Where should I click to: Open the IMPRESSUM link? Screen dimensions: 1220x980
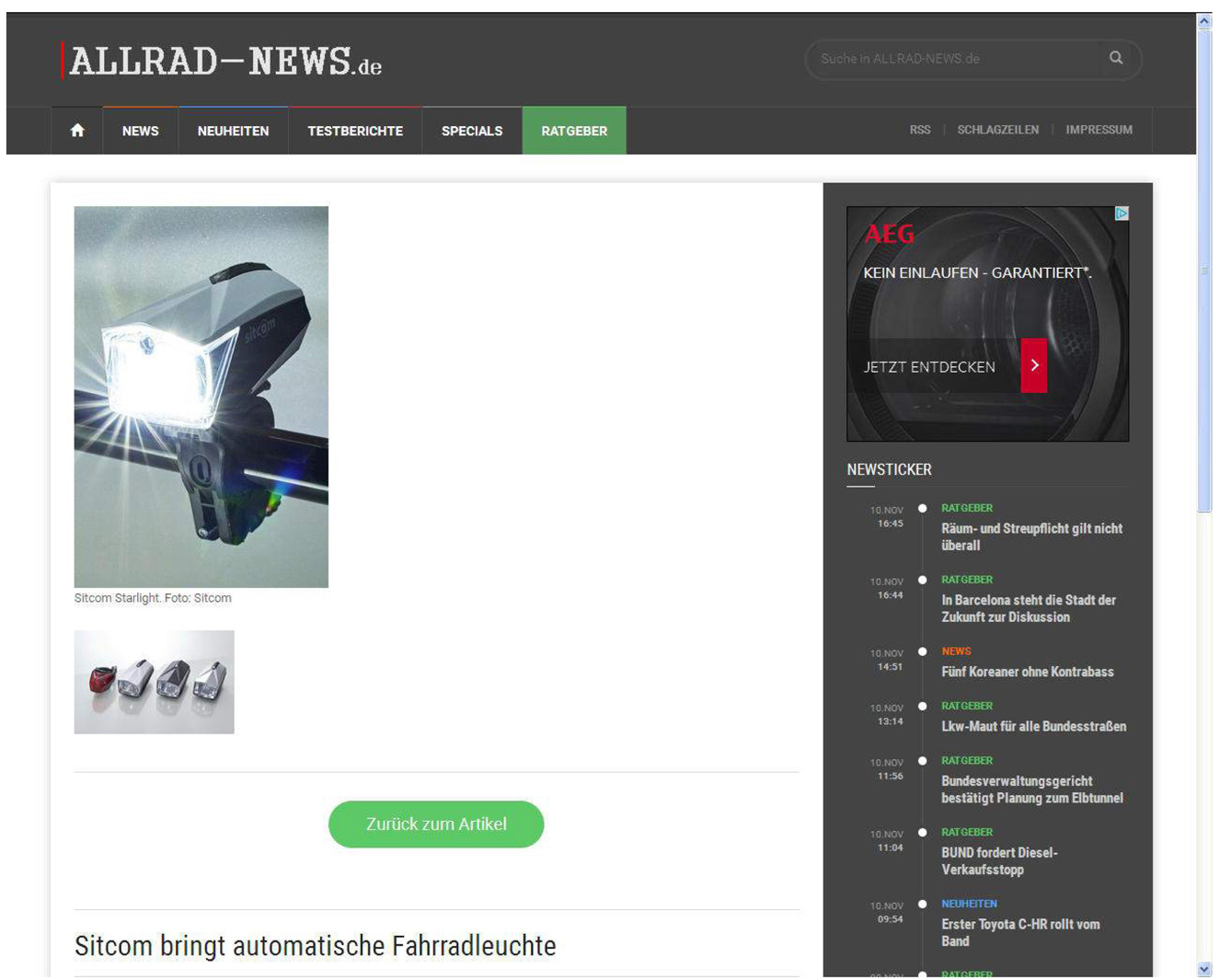[x=1099, y=130]
